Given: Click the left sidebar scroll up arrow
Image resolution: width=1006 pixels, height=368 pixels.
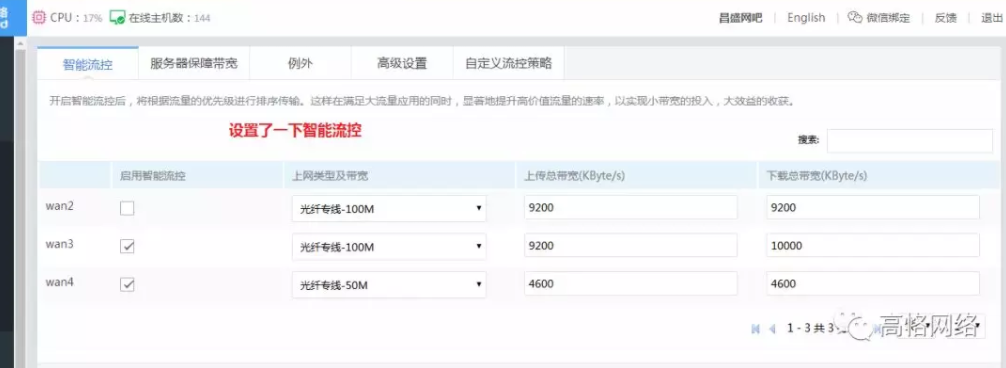Looking at the screenshot, I should pos(20,44).
